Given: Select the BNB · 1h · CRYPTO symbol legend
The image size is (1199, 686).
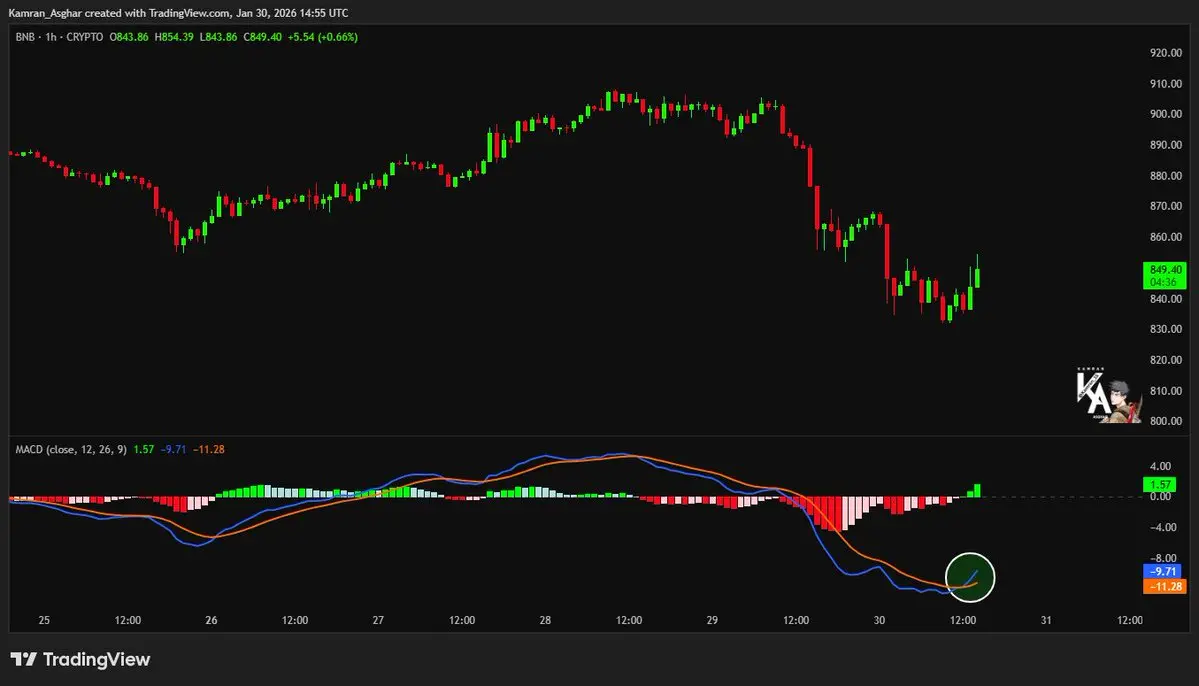Looking at the screenshot, I should pos(60,37).
